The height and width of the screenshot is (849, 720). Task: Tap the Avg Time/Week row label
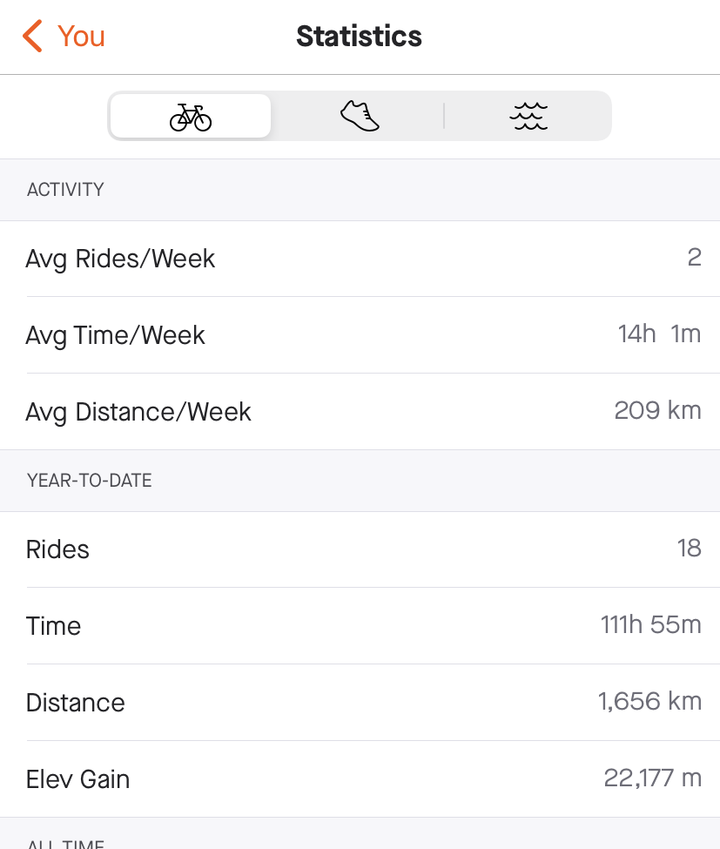coord(115,335)
